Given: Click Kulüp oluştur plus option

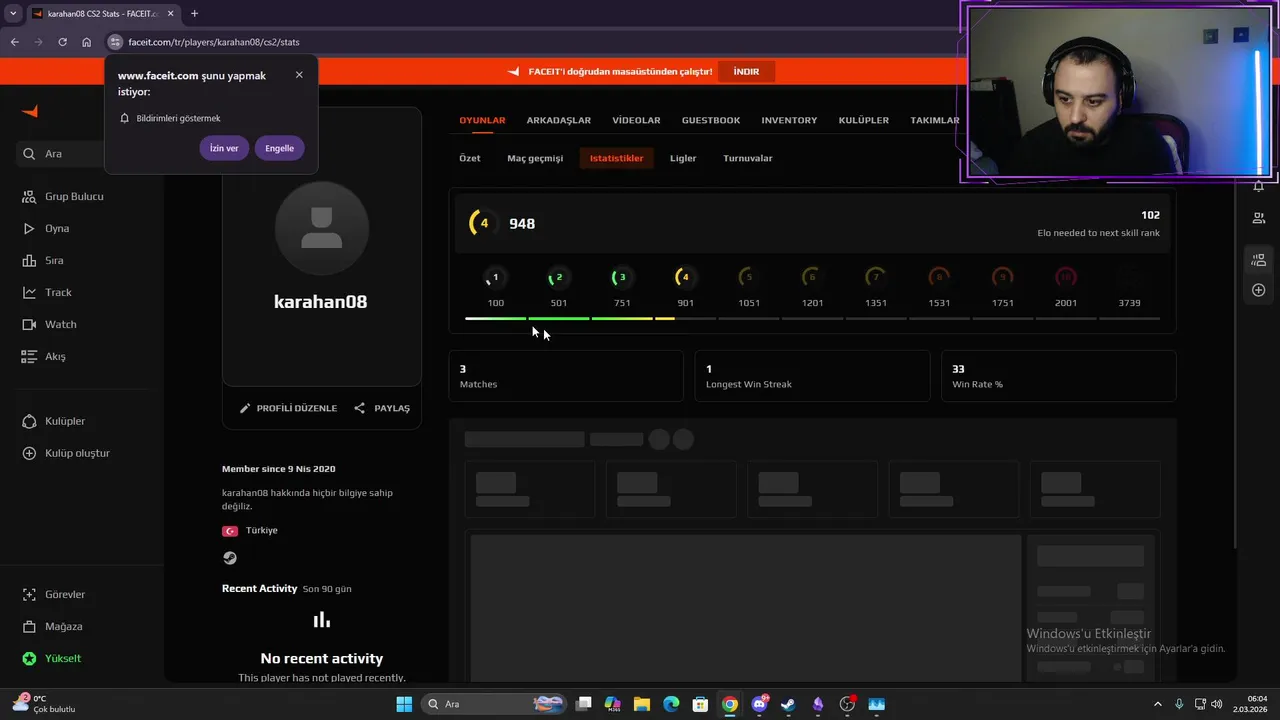Looking at the screenshot, I should pyautogui.click(x=66, y=454).
